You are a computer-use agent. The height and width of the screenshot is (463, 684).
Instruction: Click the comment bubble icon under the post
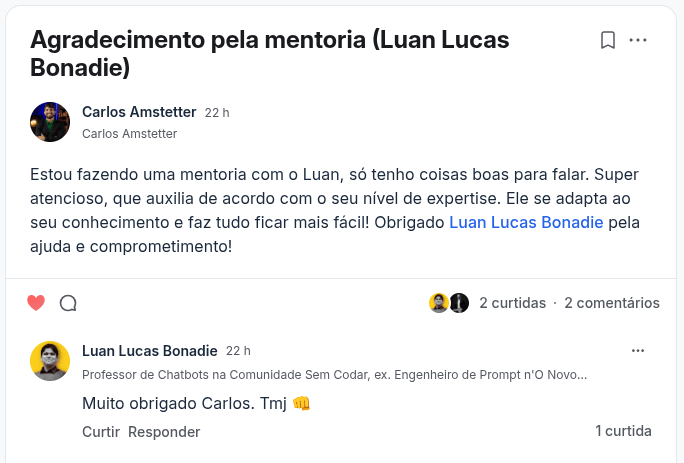click(x=68, y=303)
